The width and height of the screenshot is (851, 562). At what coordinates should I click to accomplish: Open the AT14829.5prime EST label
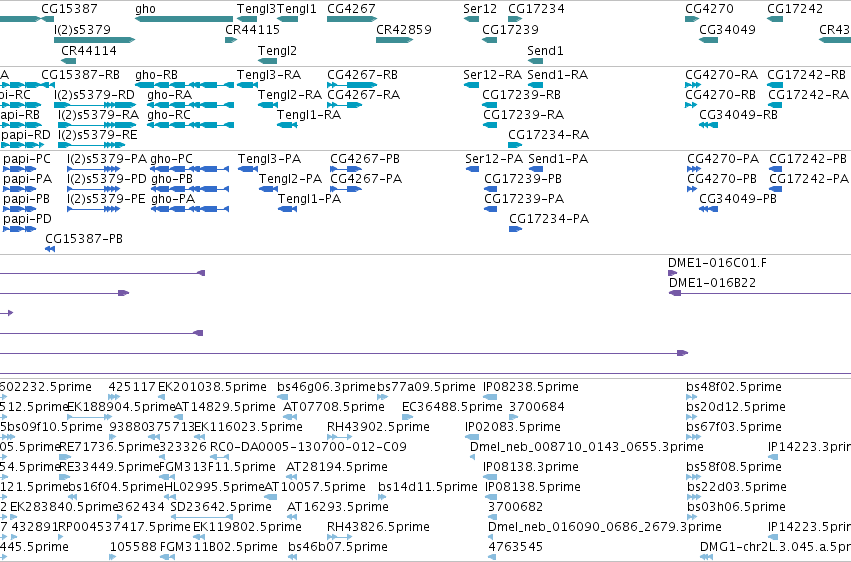[x=225, y=407]
